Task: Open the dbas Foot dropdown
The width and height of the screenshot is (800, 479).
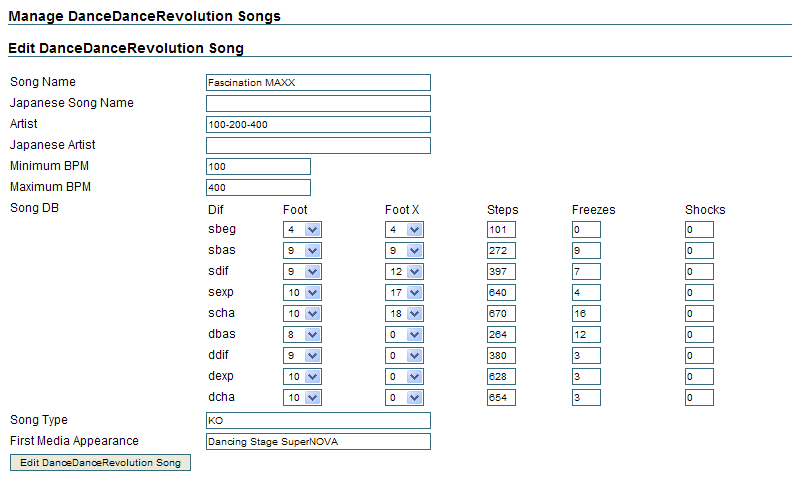Action: (302, 335)
